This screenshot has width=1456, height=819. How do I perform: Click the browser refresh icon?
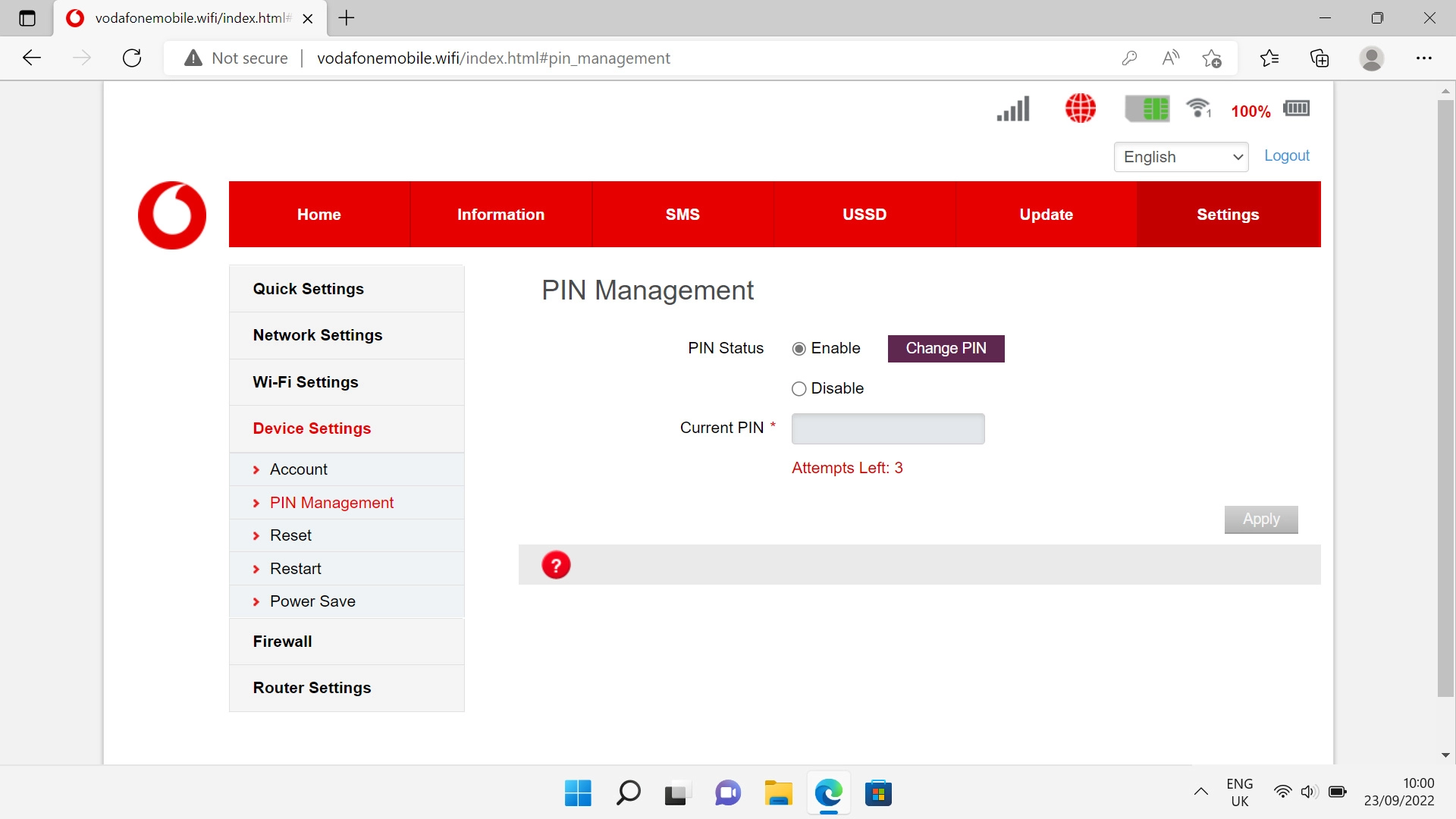(x=132, y=58)
